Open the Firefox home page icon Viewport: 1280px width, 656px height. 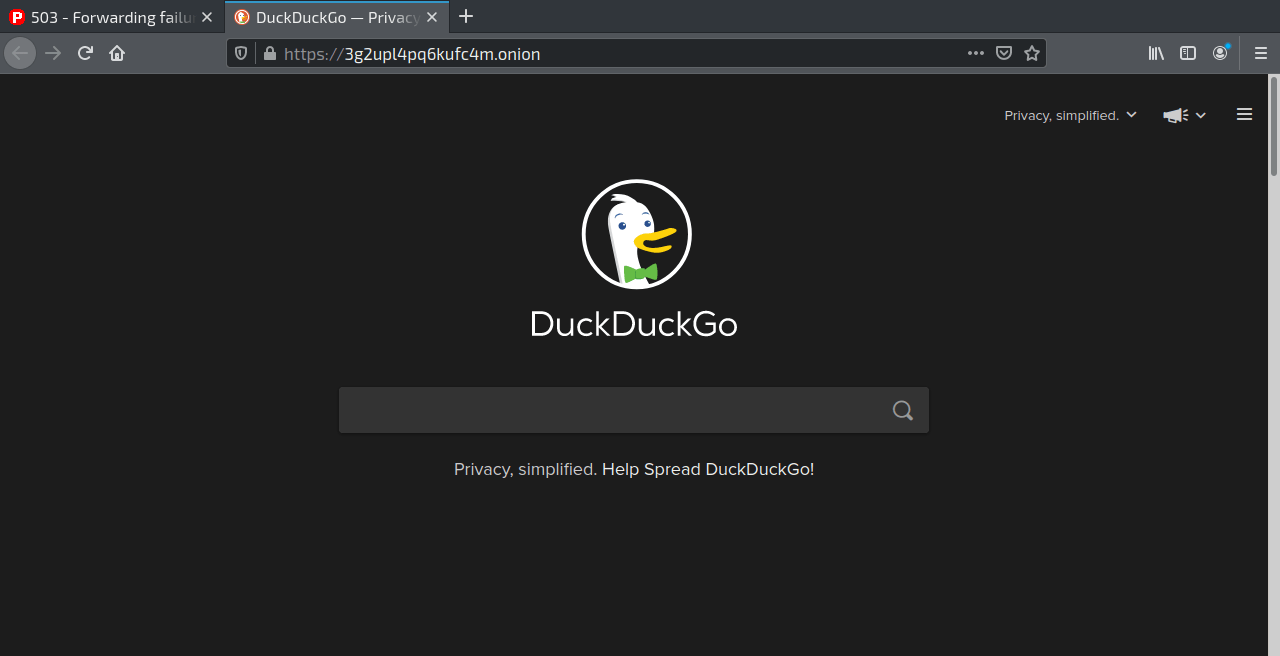pyautogui.click(x=117, y=53)
